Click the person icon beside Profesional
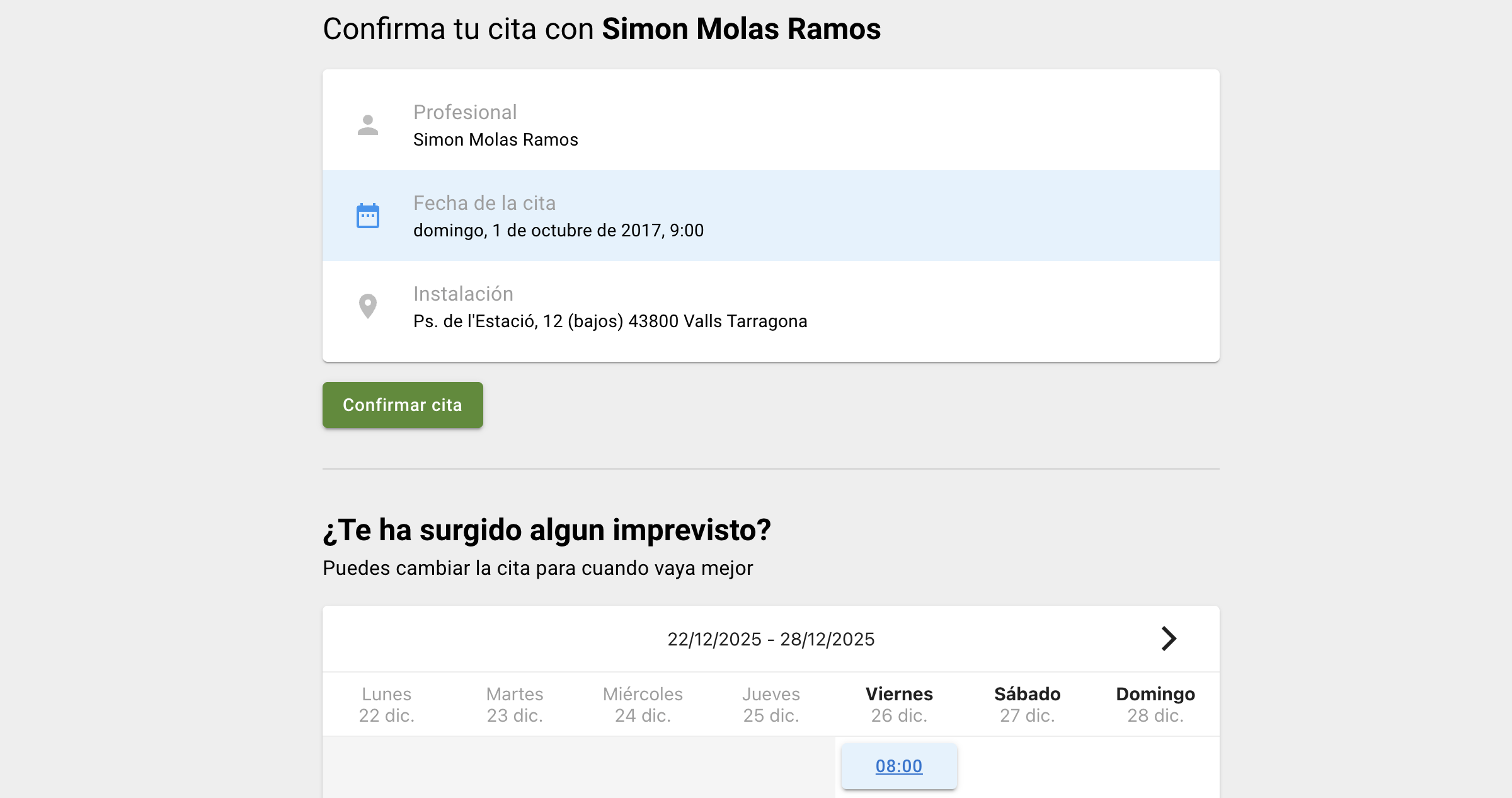The image size is (1512, 798). 368,125
